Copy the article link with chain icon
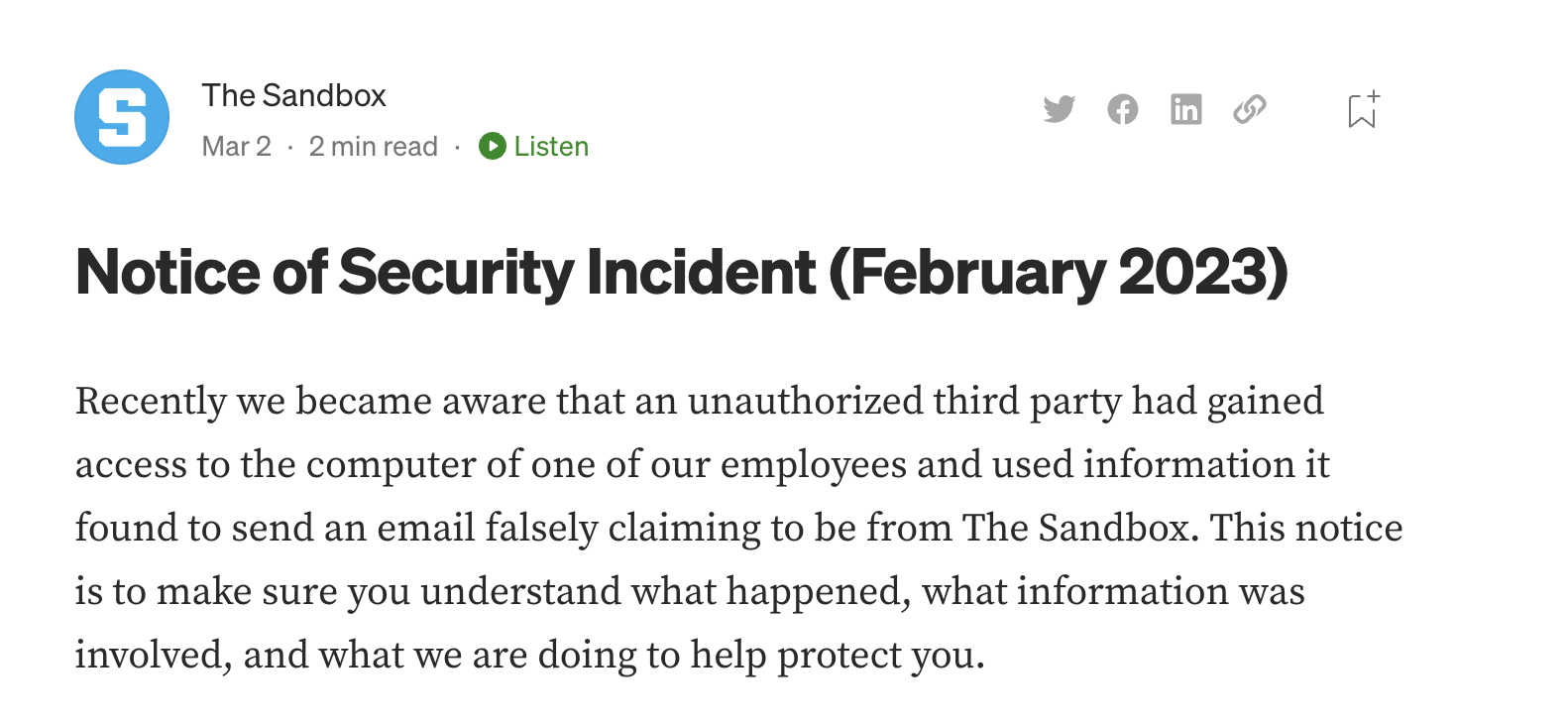The image size is (1568, 728). click(x=1250, y=109)
